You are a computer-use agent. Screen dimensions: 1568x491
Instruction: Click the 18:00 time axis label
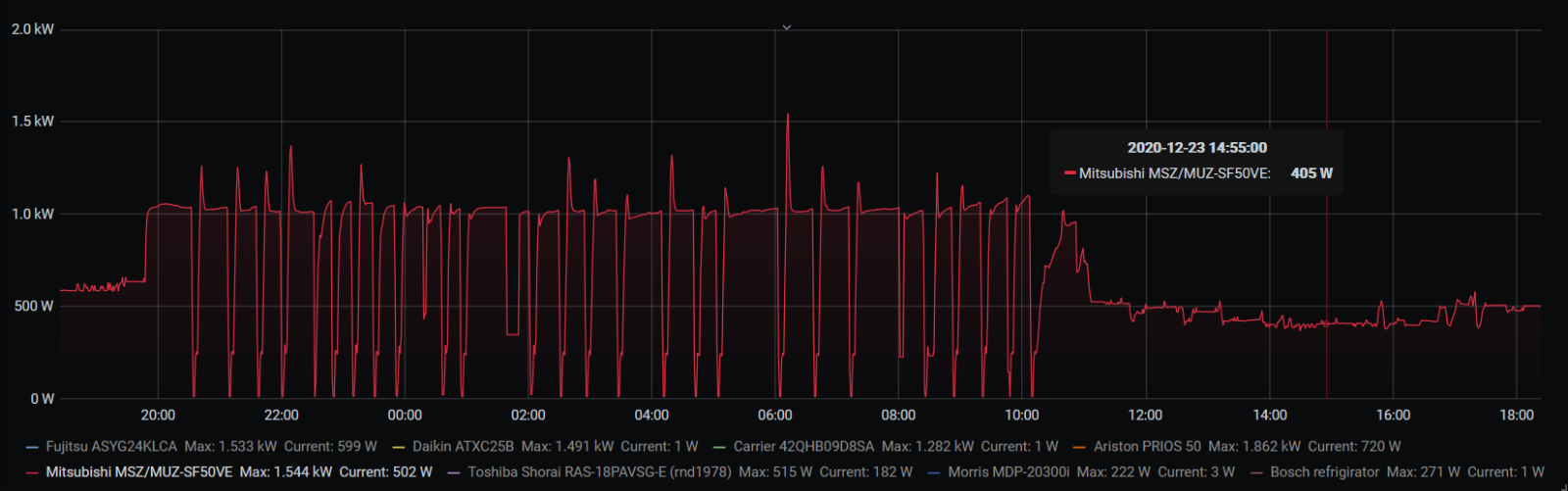1517,416
